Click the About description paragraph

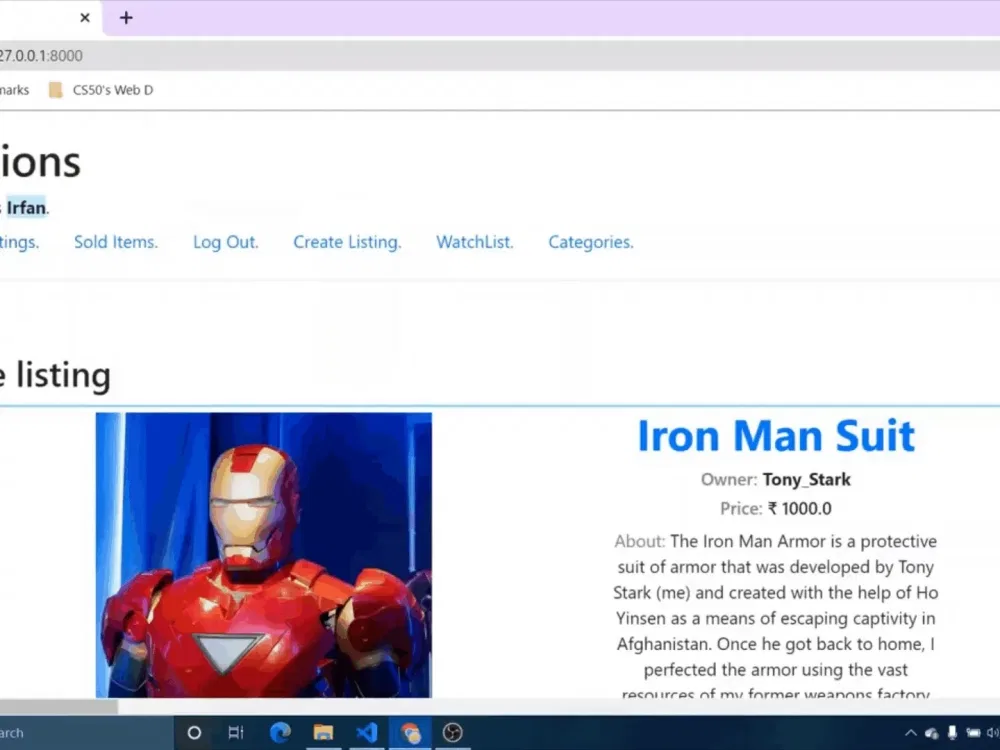click(776, 618)
